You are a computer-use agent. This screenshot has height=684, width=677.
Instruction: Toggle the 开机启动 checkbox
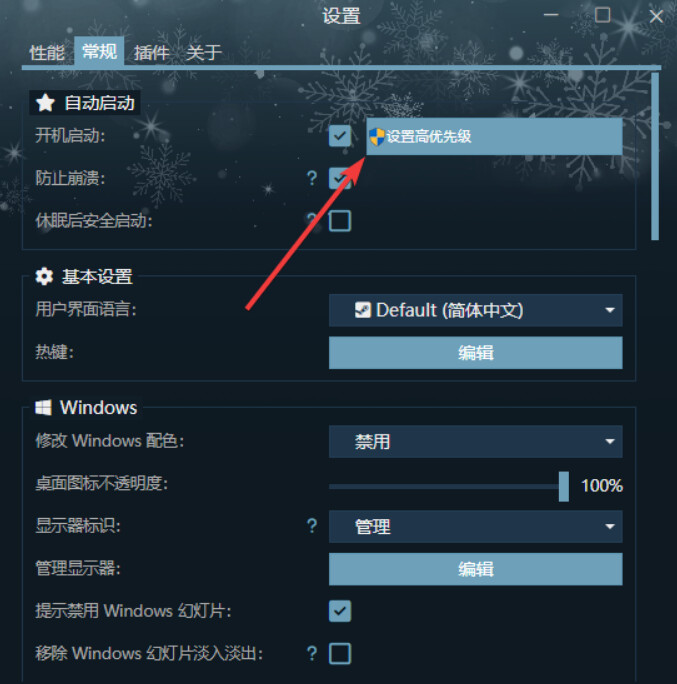(x=340, y=136)
